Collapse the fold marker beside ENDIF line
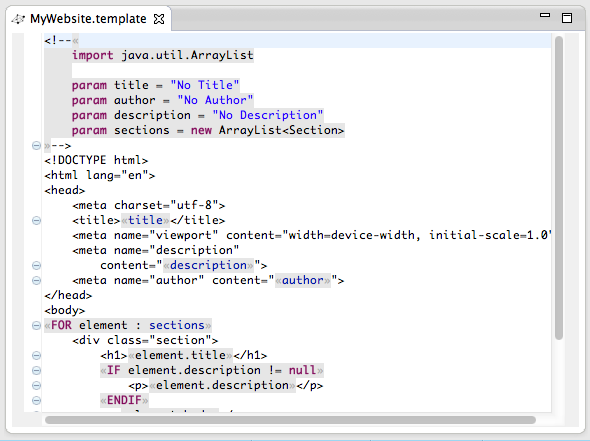 pos(36,400)
